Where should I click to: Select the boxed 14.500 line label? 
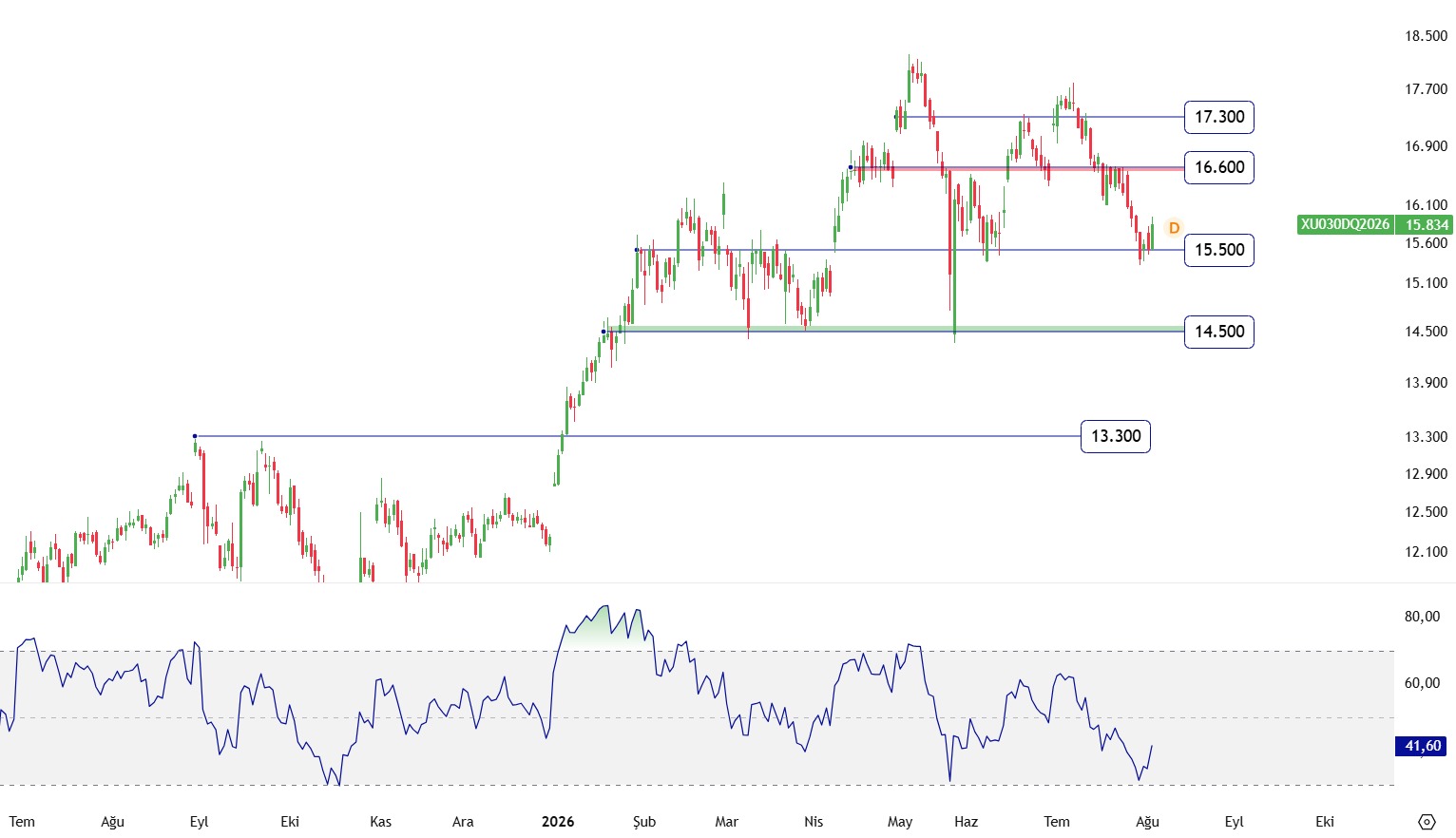coord(1219,332)
